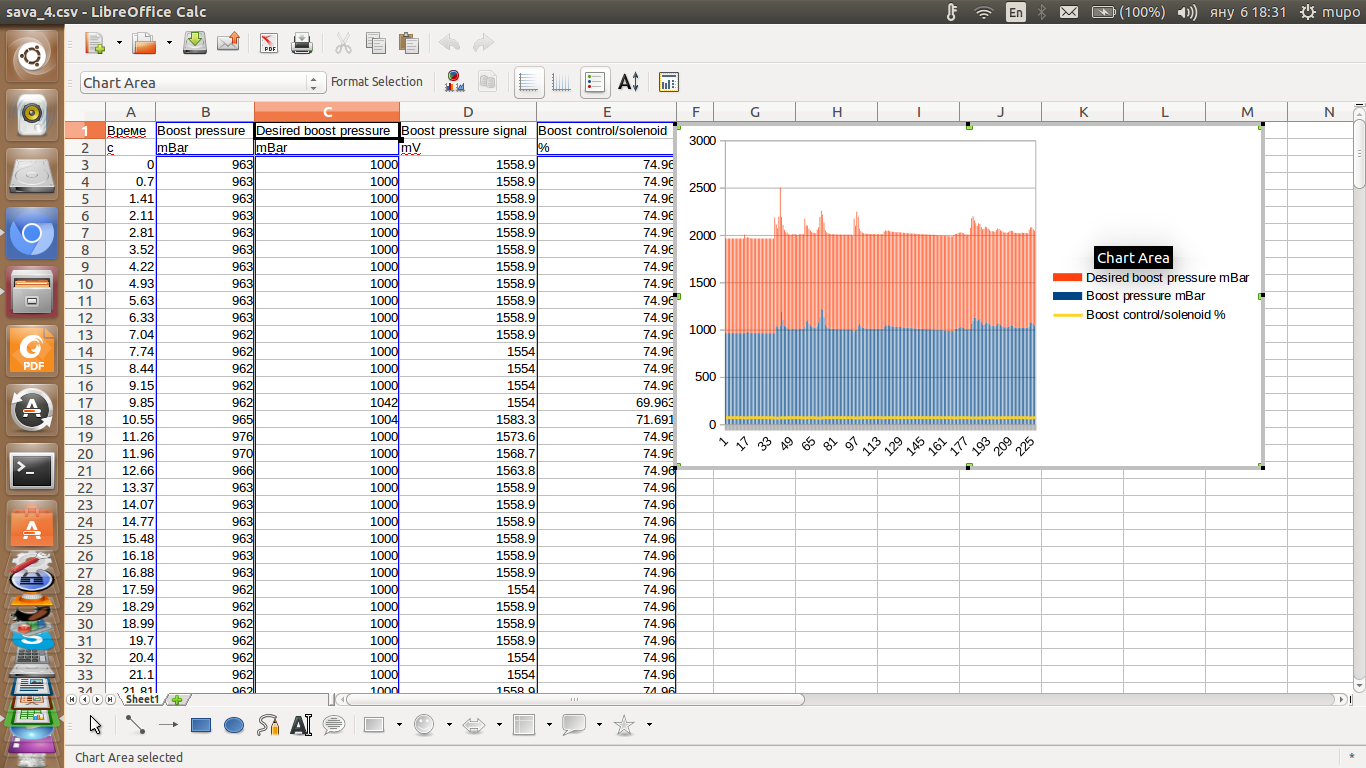This screenshot has width=1366, height=768.
Task: Click the Scale Text icon
Action: [628, 82]
